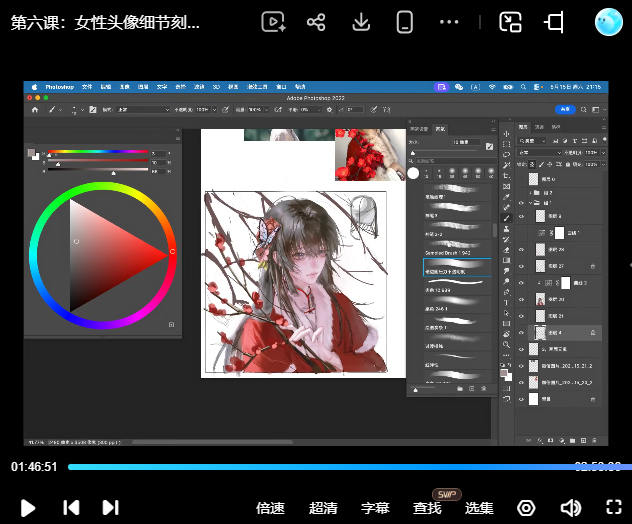Select the Rectangular Marquee tool
Screen dimensions: 632x524
506,144
